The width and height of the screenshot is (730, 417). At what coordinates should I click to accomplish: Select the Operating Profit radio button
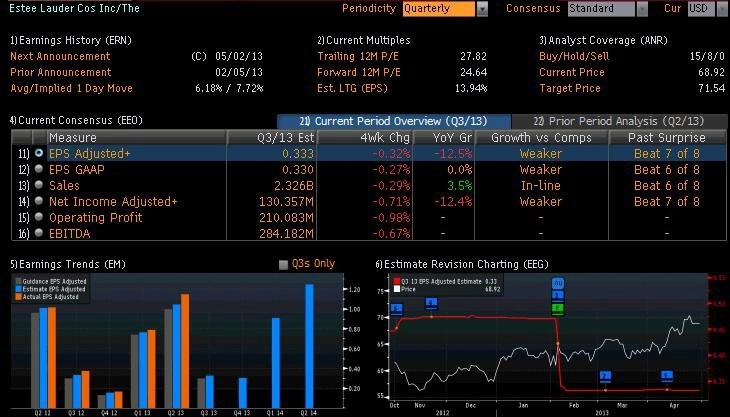click(x=39, y=217)
